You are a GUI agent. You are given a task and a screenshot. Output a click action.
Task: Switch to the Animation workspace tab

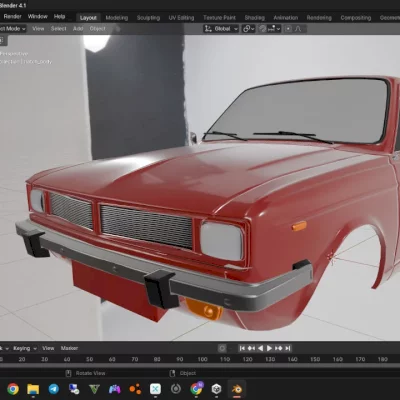pyautogui.click(x=286, y=18)
